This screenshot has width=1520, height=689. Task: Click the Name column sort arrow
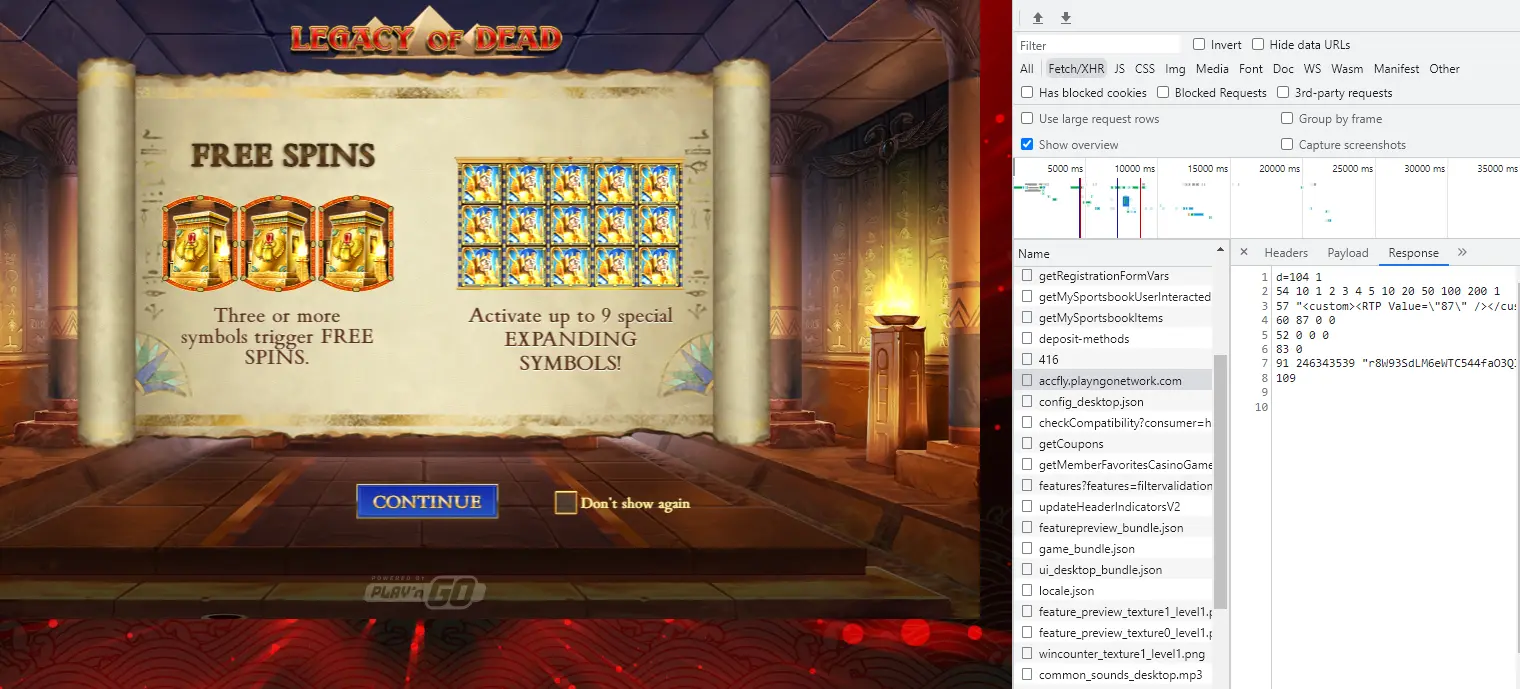coord(1220,248)
